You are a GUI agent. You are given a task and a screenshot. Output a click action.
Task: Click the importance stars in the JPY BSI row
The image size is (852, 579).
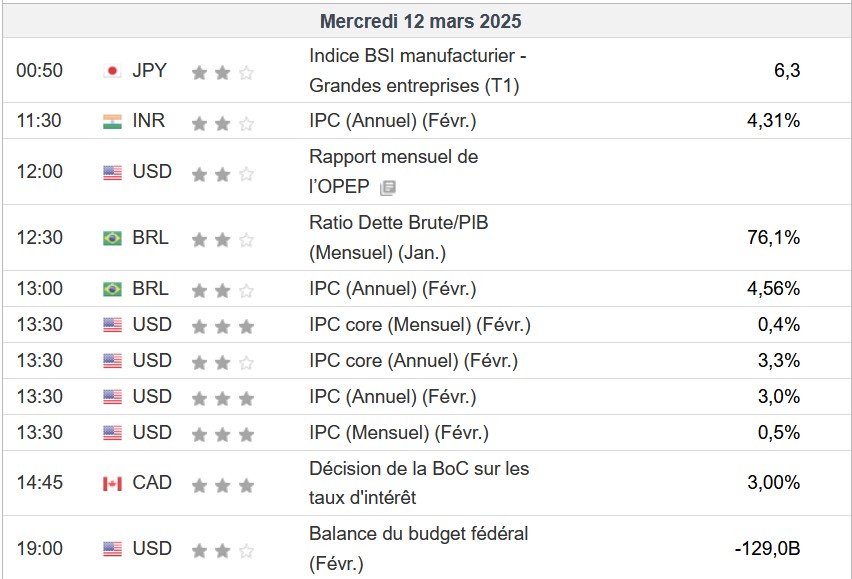222,72
